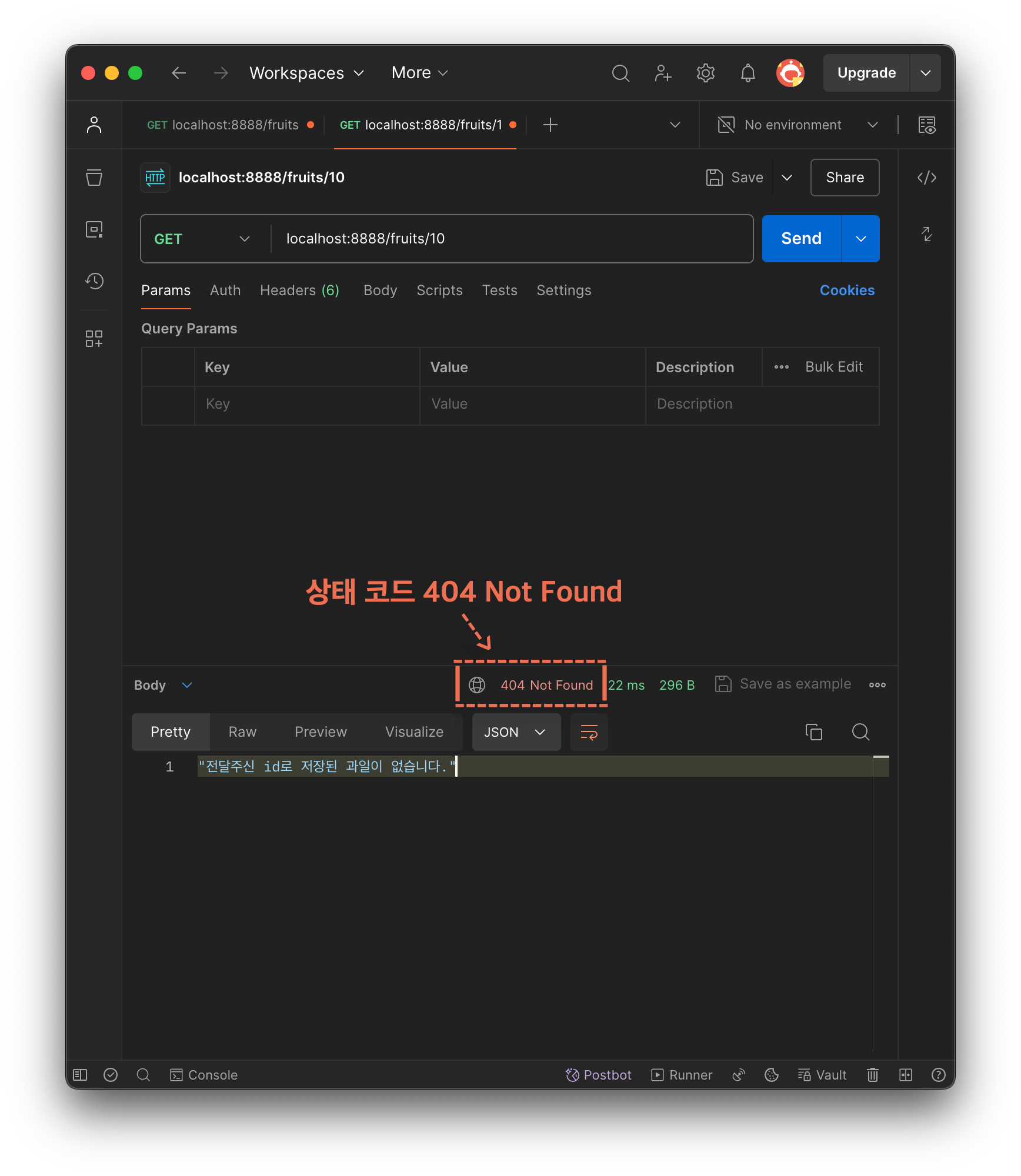Open the Console from the status bar
The width and height of the screenshot is (1021, 1176).
(x=203, y=1075)
